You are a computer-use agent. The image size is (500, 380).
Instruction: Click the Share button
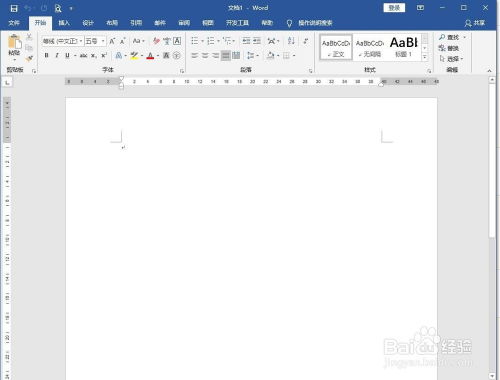[475, 23]
